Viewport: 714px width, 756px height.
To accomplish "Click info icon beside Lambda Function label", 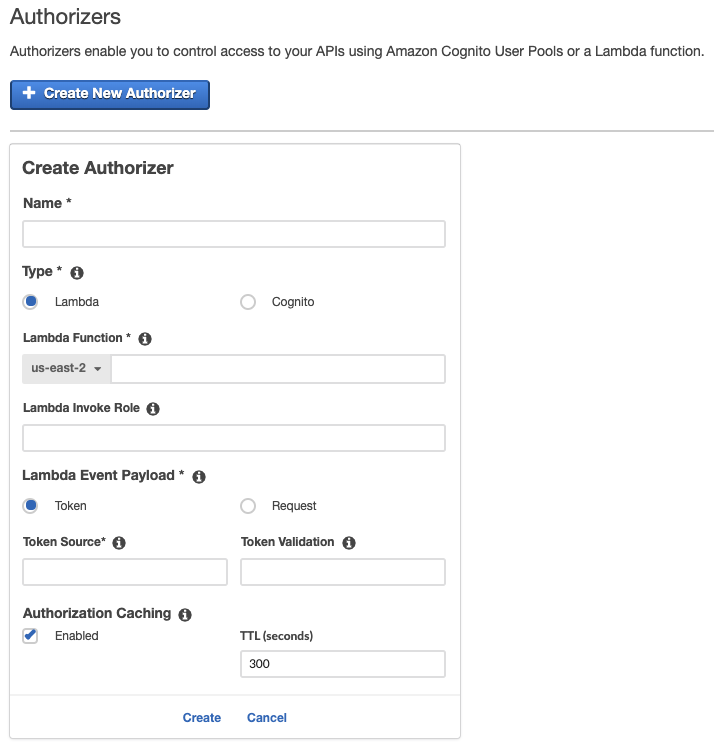I will click(144, 339).
